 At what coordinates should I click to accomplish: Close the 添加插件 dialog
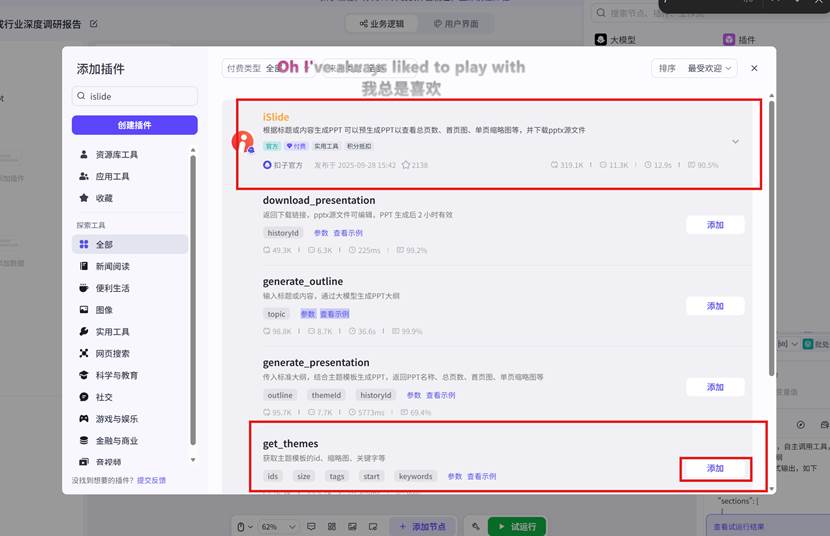tap(754, 68)
